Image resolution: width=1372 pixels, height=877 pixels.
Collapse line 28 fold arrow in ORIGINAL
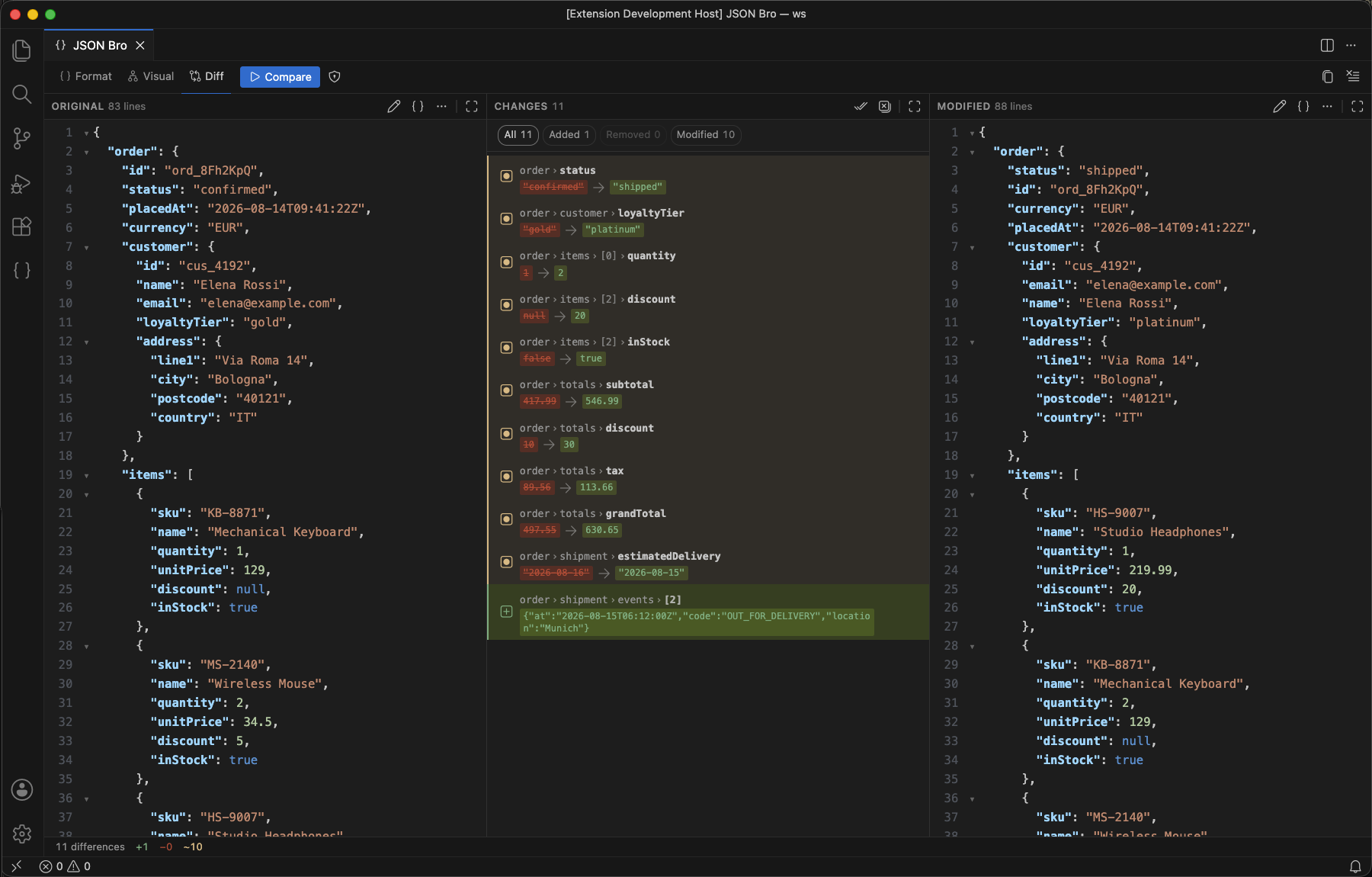pyautogui.click(x=86, y=647)
